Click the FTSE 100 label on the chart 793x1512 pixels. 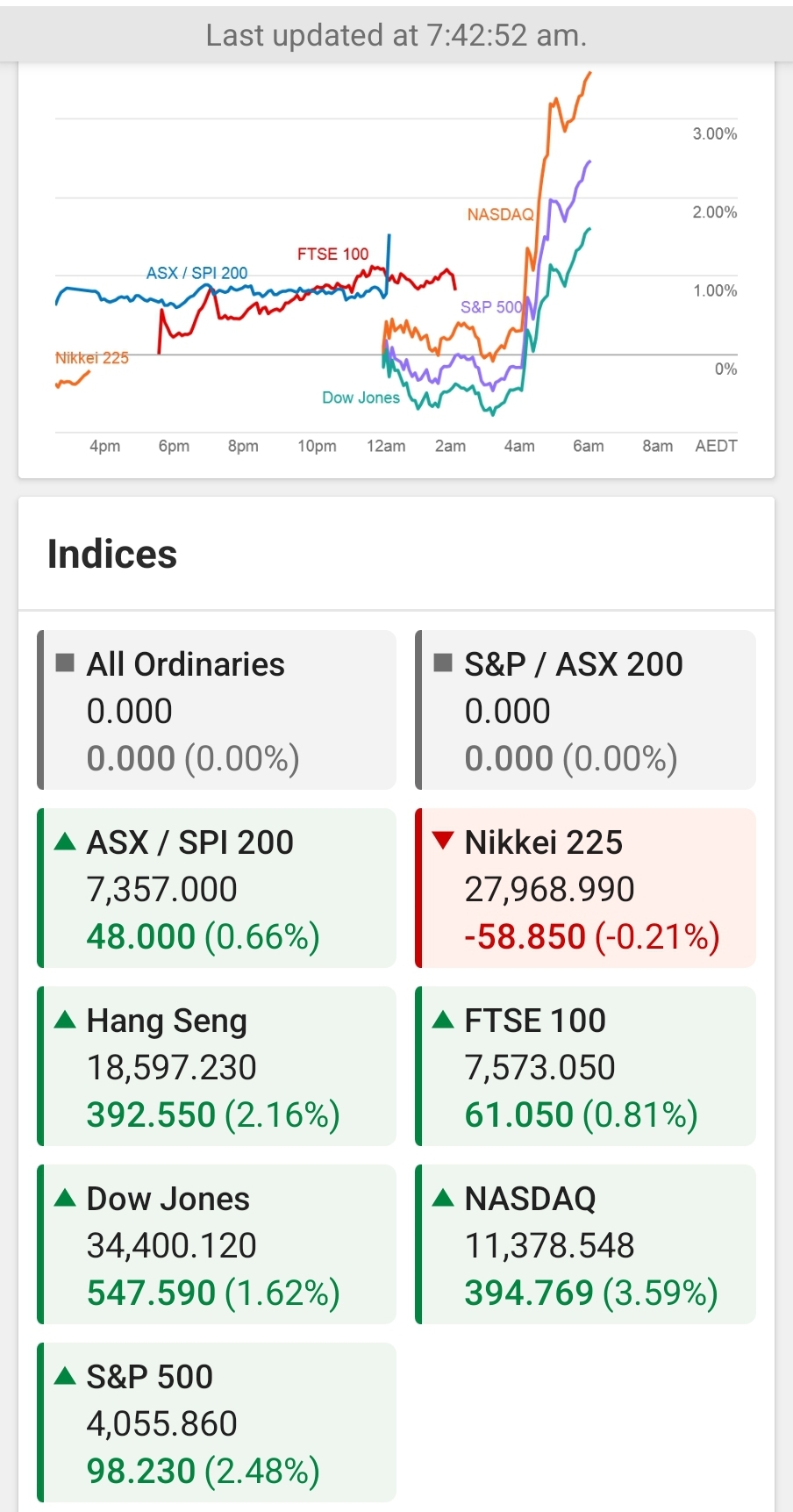coord(332,254)
